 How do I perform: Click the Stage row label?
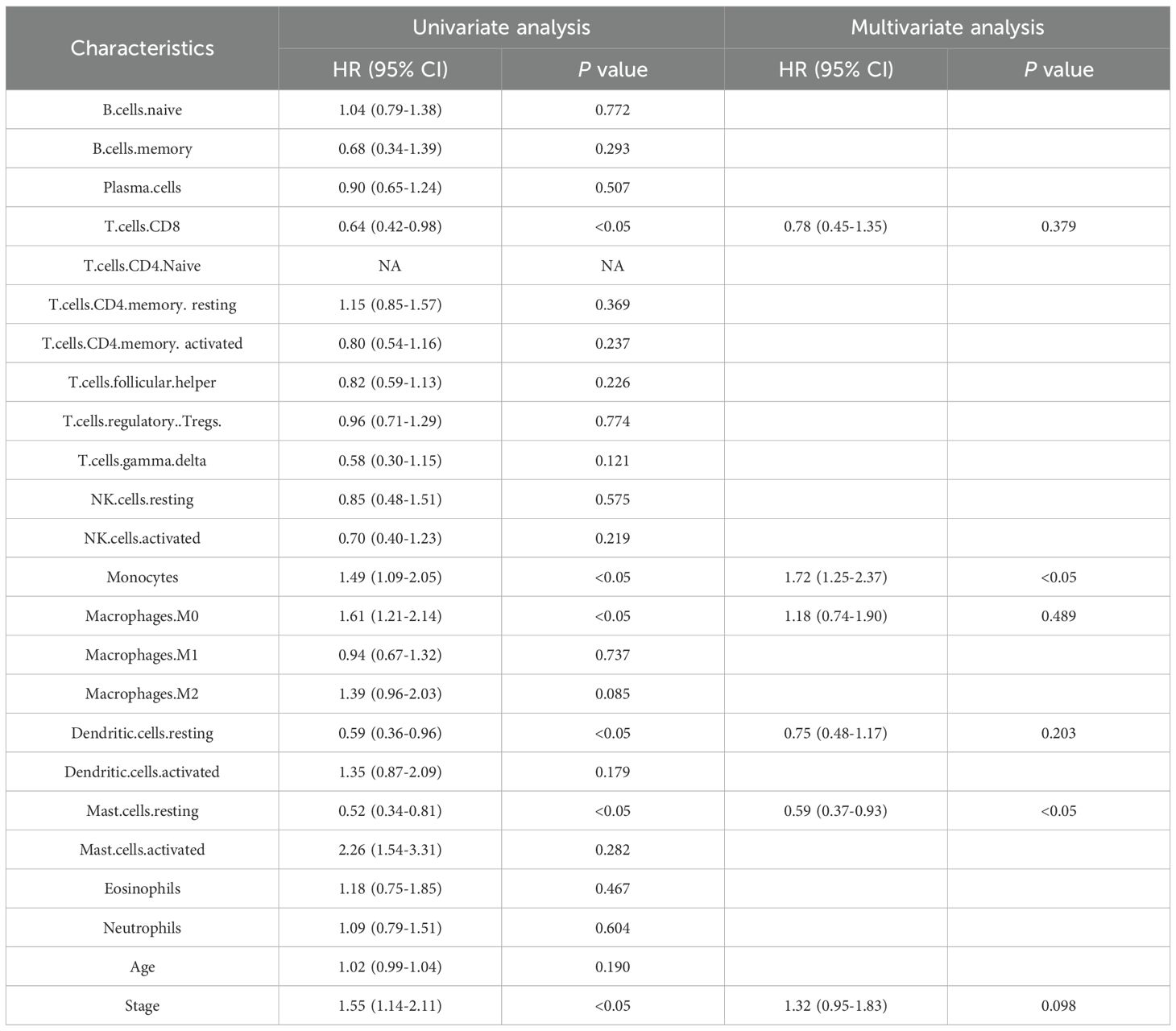pyautogui.click(x=142, y=1006)
